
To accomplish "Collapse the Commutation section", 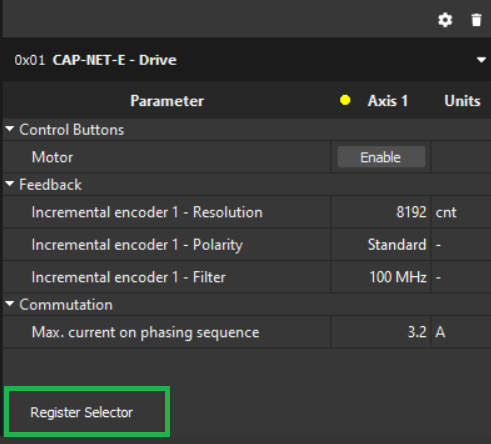I will pyautogui.click(x=10, y=304).
